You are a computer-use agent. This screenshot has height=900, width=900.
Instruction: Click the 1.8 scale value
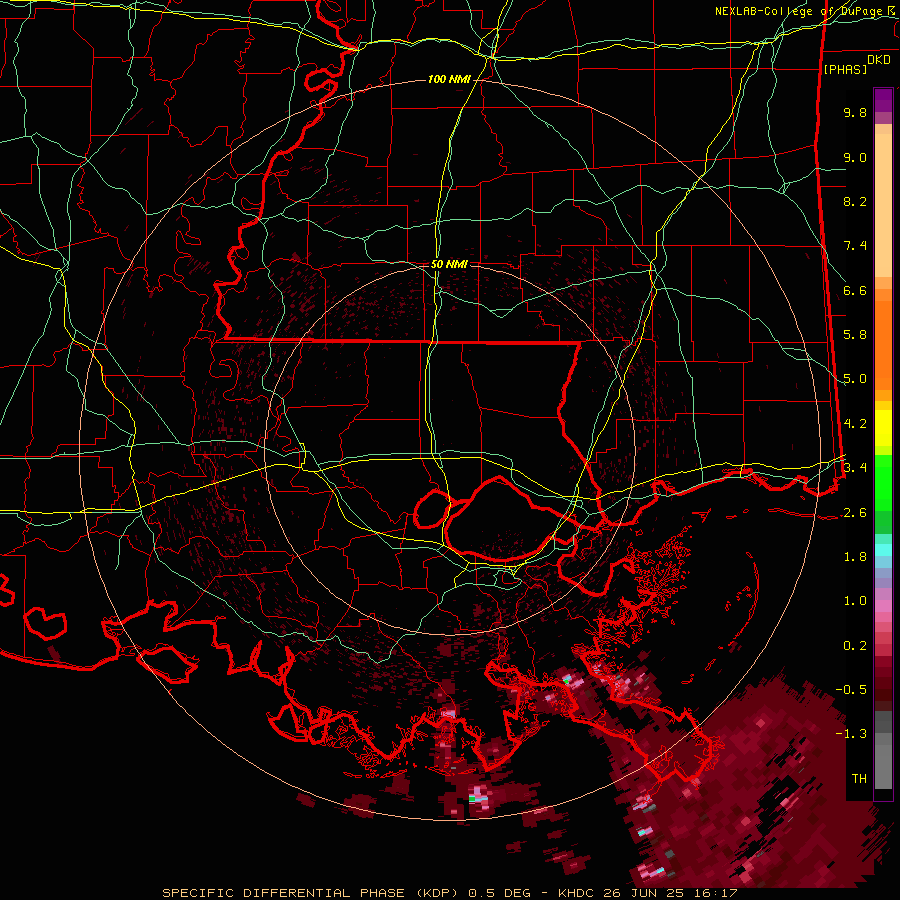point(855,557)
